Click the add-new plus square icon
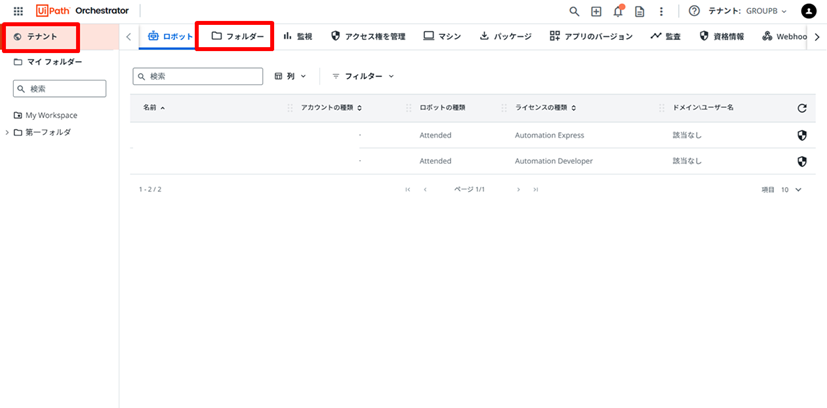Screen dimensions: 827x408 tap(596, 11)
